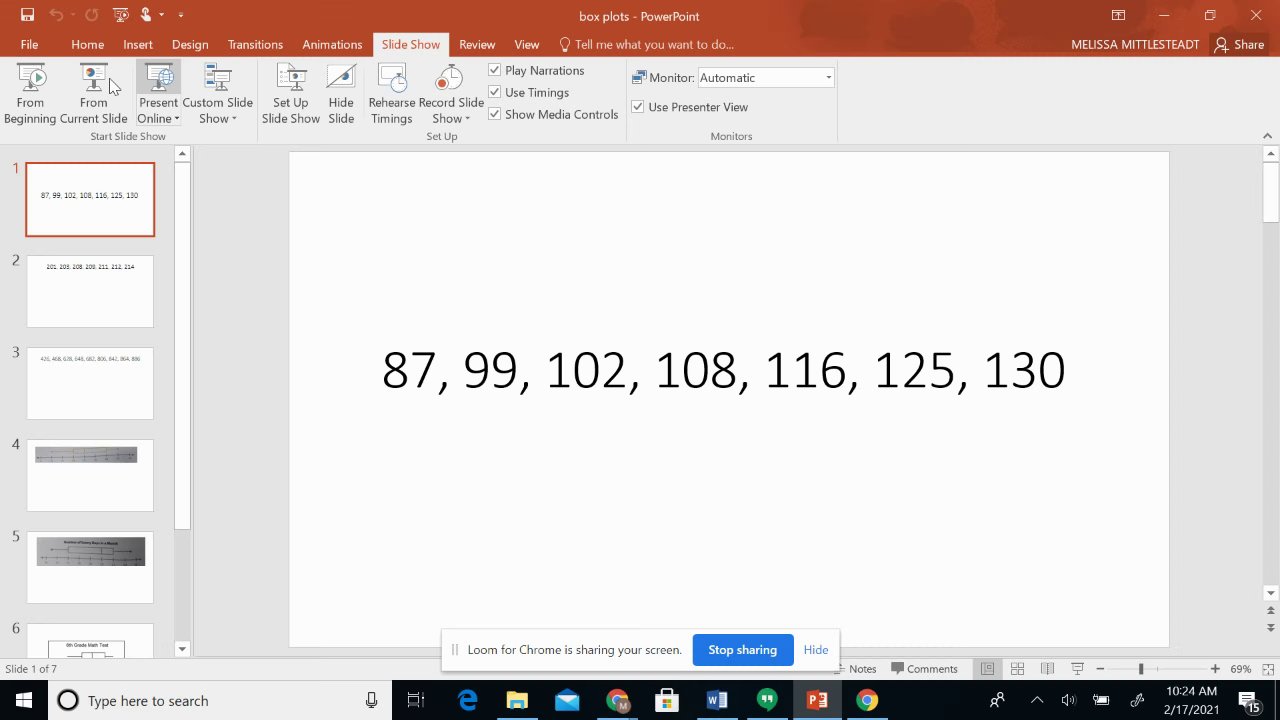Click Stop sharing in Loom bar
Viewport: 1280px width, 720px height.
click(x=742, y=650)
